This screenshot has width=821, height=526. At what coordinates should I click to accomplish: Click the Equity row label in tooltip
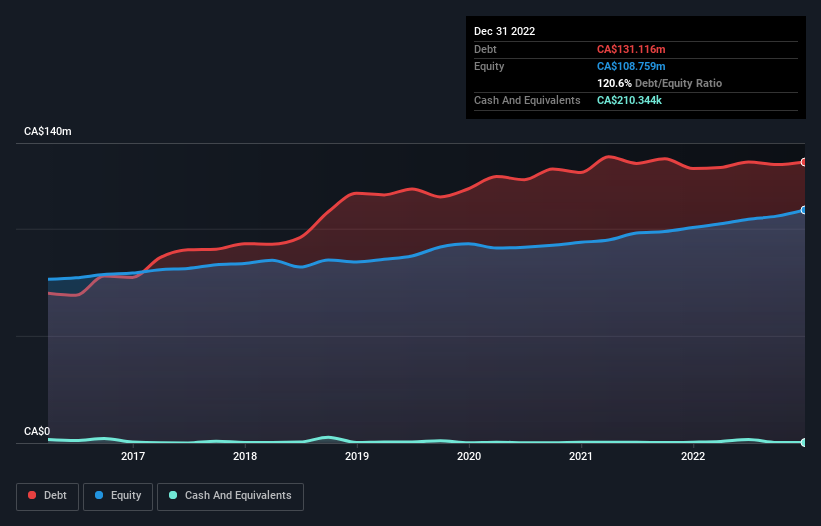pyautogui.click(x=489, y=66)
